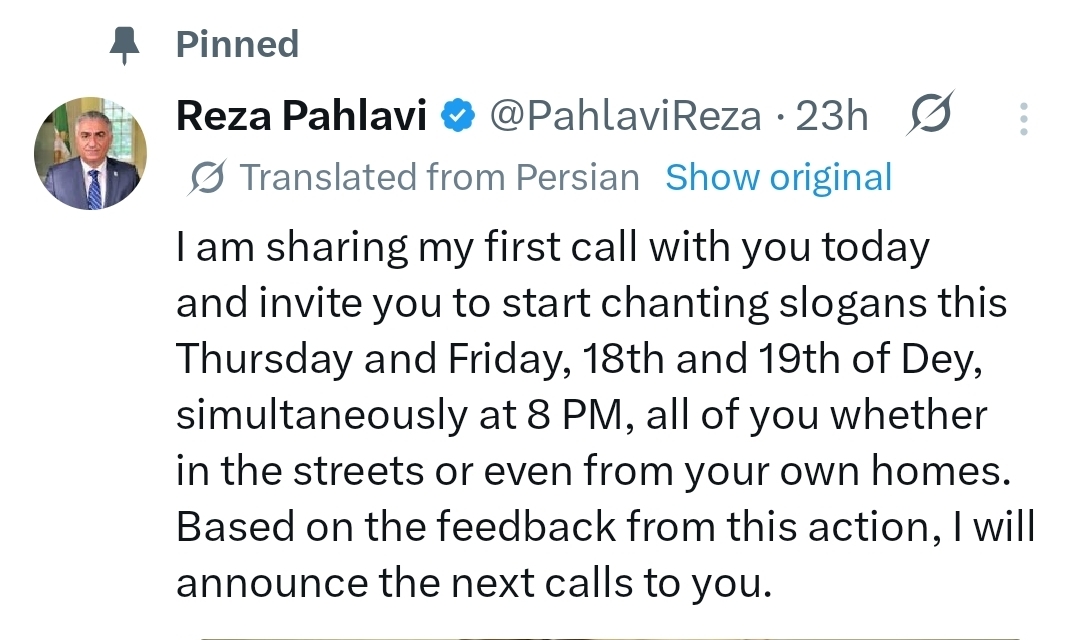Open the Reza Pahlavi display name
The height and width of the screenshot is (640, 1080).
point(302,117)
